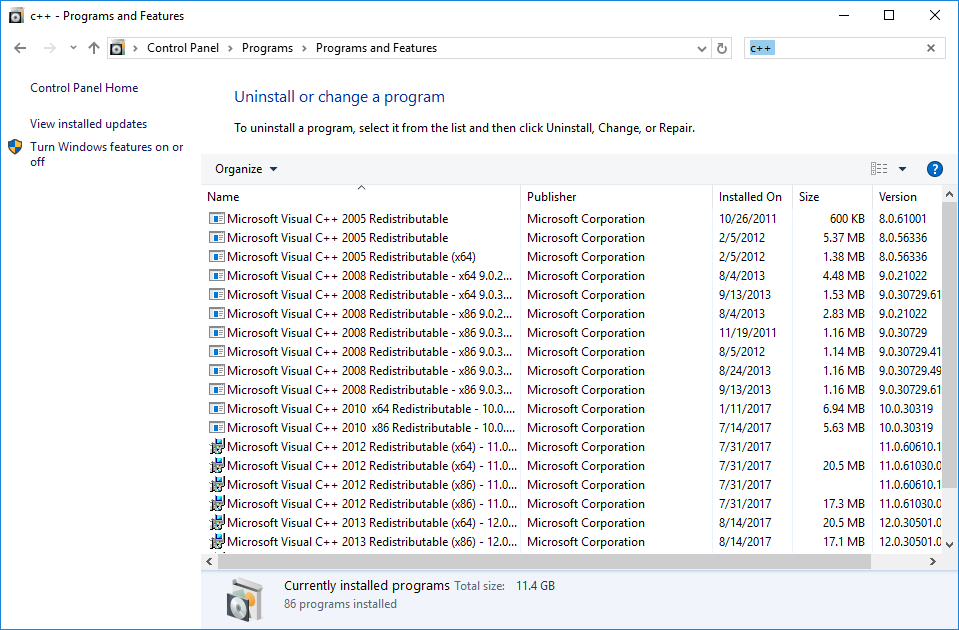Open the help question mark icon
The image size is (959, 630).
pyautogui.click(x=935, y=169)
